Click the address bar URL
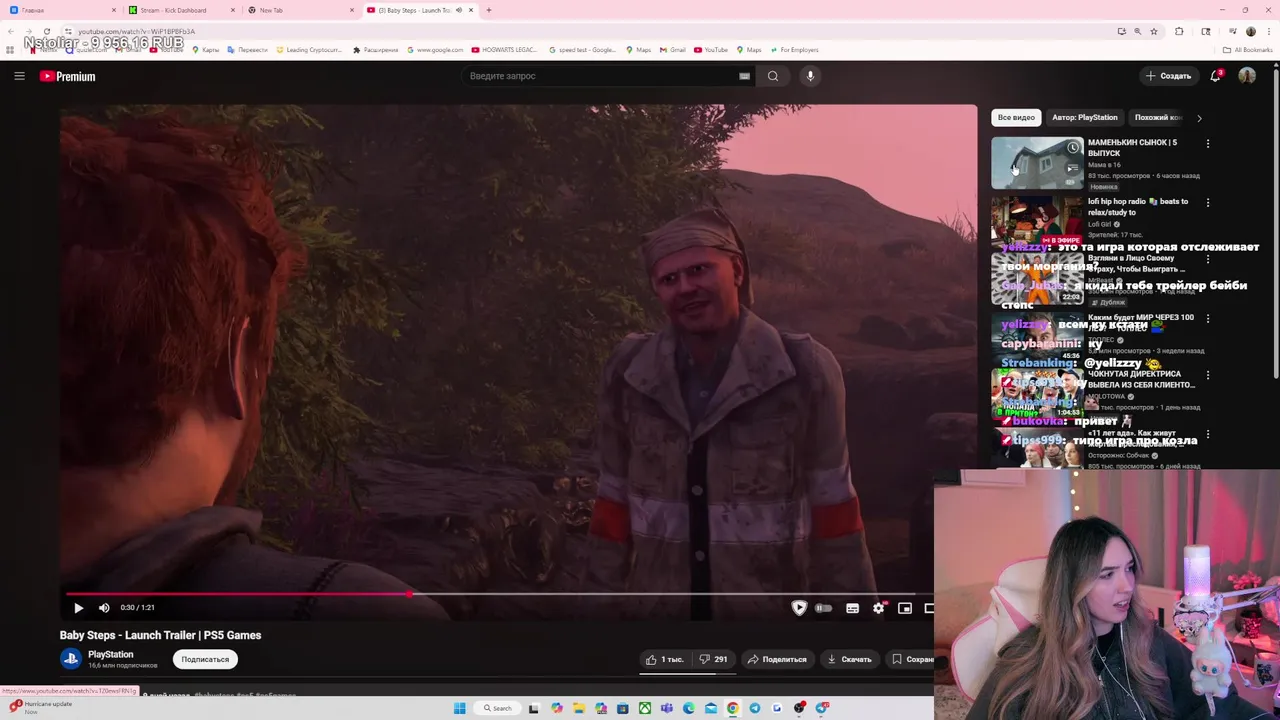 (x=137, y=32)
